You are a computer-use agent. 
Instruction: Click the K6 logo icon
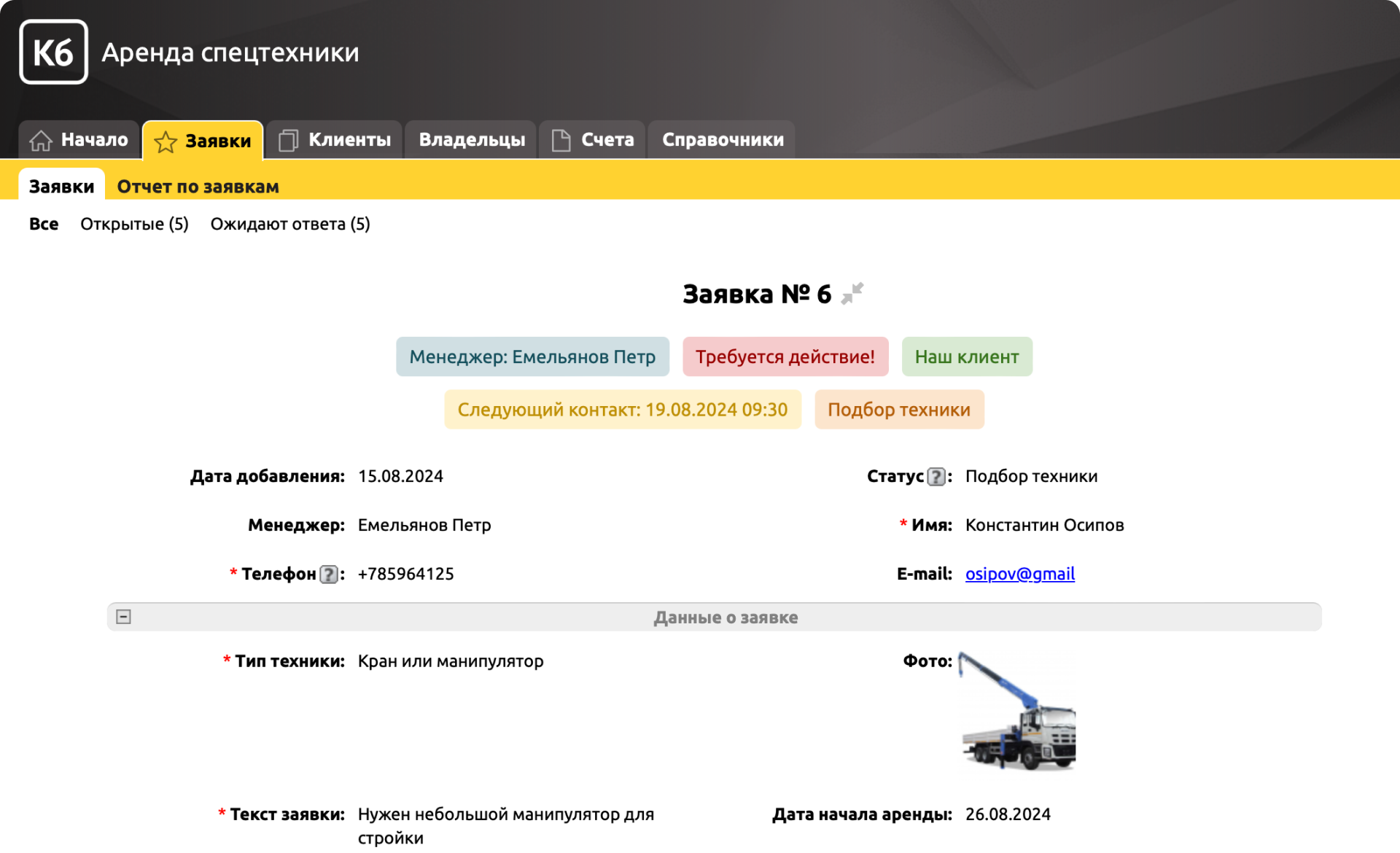pos(53,52)
